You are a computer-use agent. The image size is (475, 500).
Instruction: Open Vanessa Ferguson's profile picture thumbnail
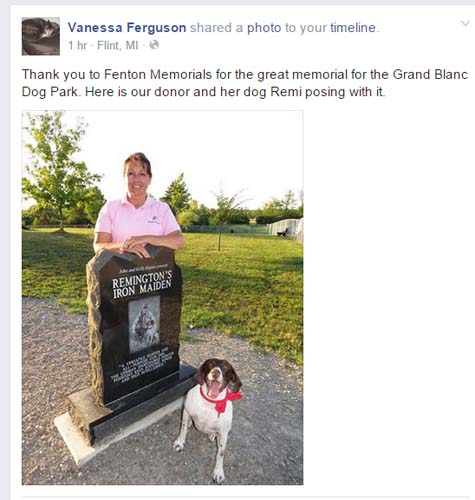point(41,36)
